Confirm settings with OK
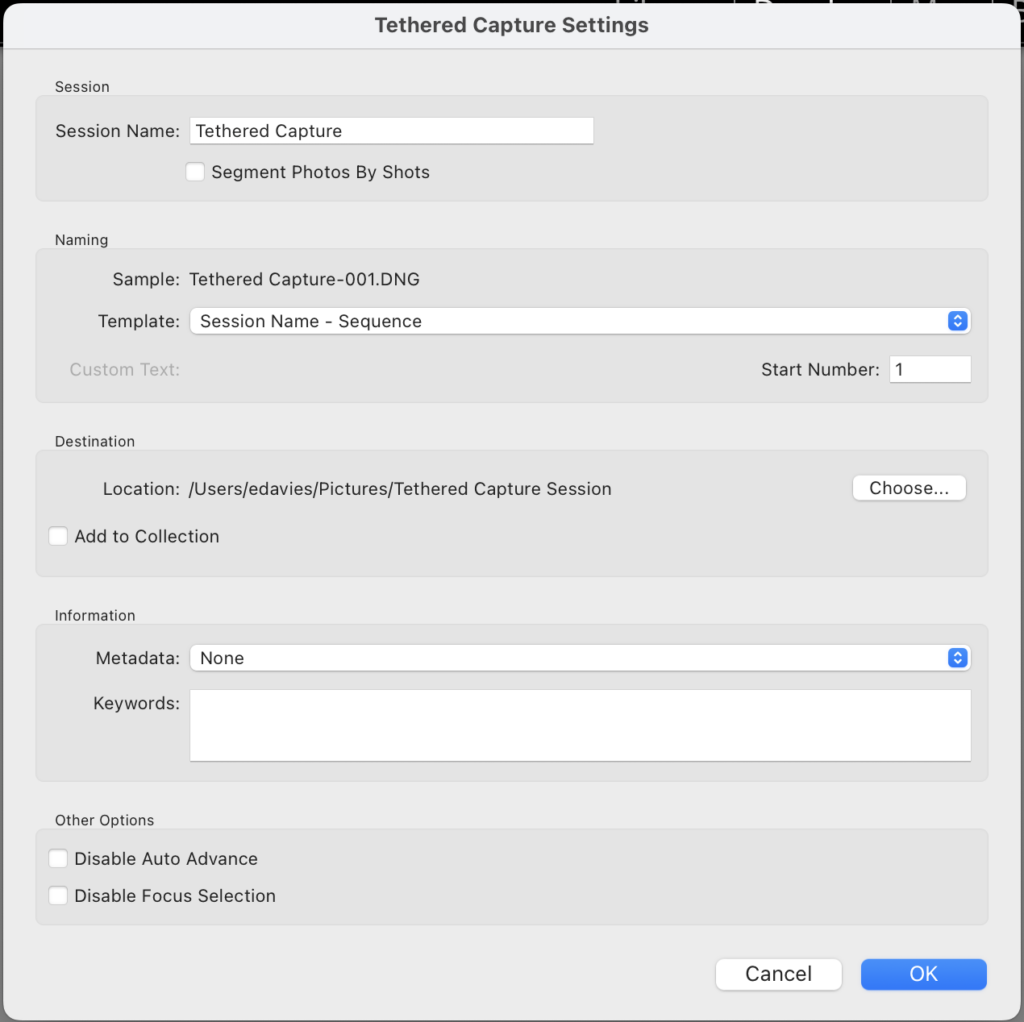 [922, 974]
